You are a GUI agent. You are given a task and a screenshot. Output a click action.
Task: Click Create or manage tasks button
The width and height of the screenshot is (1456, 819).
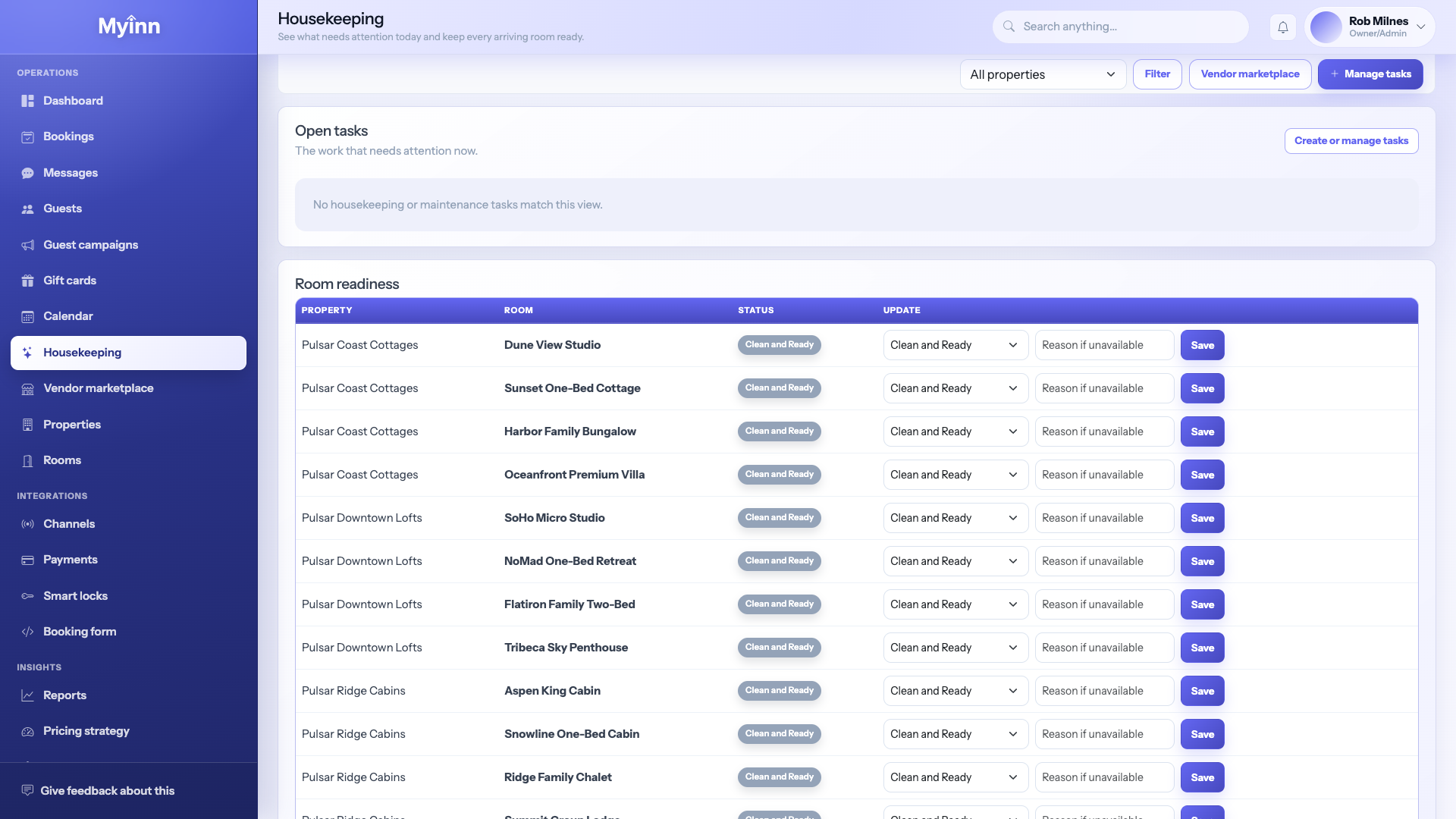pyautogui.click(x=1351, y=141)
